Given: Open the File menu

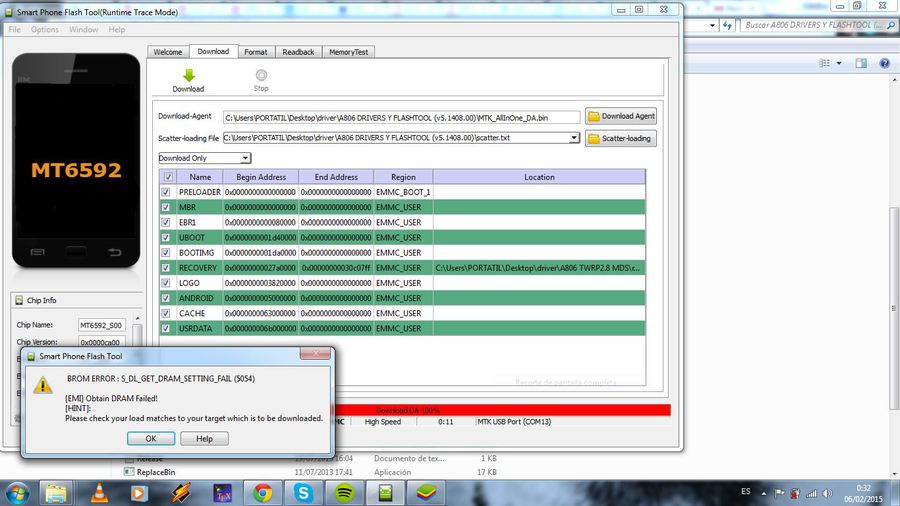Looking at the screenshot, I should point(14,29).
